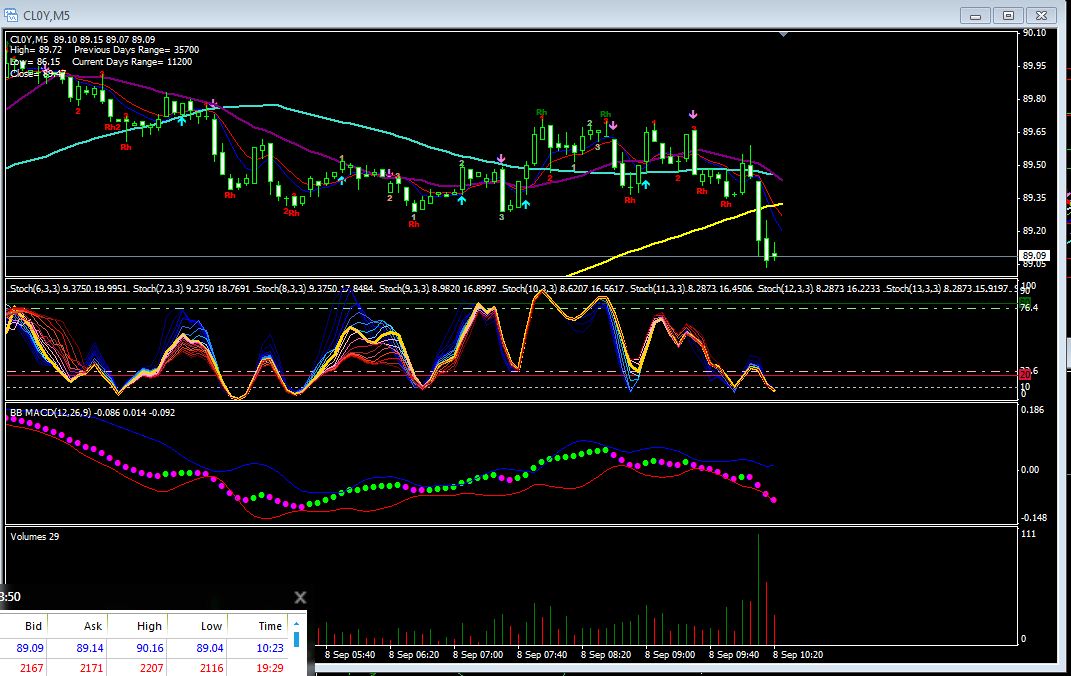Select the Low column header
Image resolution: width=1071 pixels, height=676 pixels.
click(x=211, y=625)
